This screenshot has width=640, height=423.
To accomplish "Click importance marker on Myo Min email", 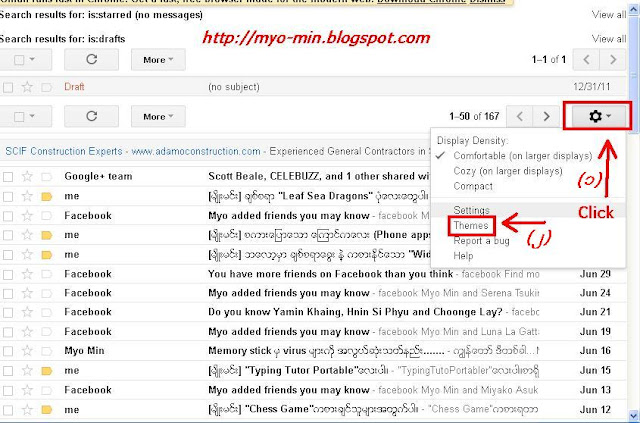I will 47,351.
